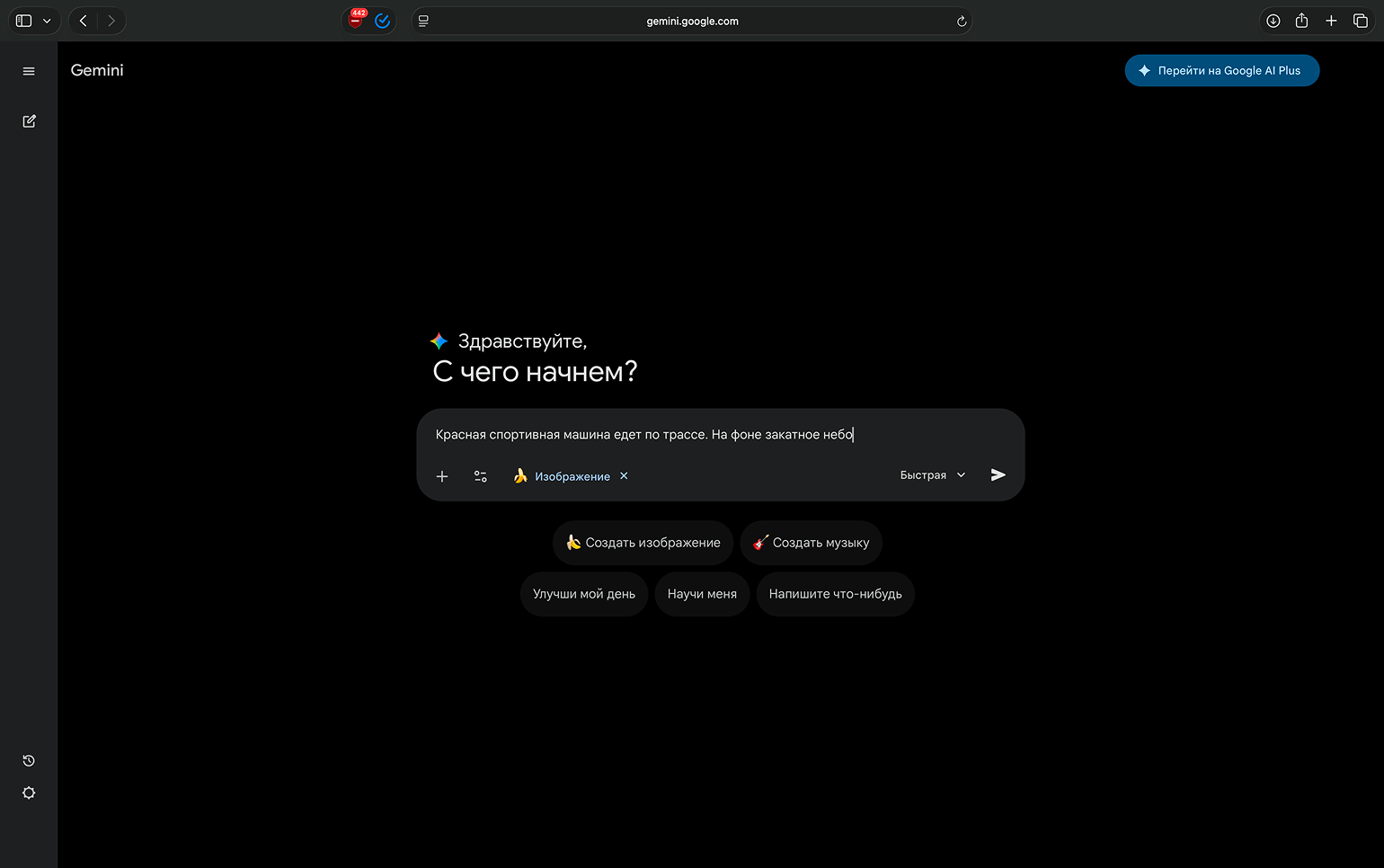Remove the Изображение tool chip
Viewport: 1384px width, 868px height.
tap(624, 476)
